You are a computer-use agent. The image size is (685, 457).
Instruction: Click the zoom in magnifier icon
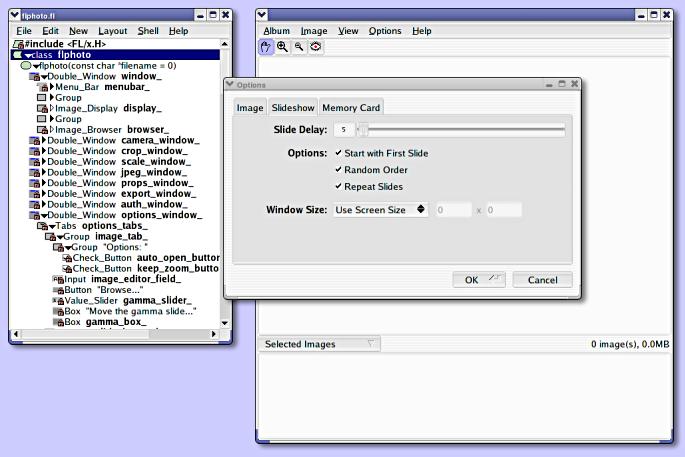[282, 46]
